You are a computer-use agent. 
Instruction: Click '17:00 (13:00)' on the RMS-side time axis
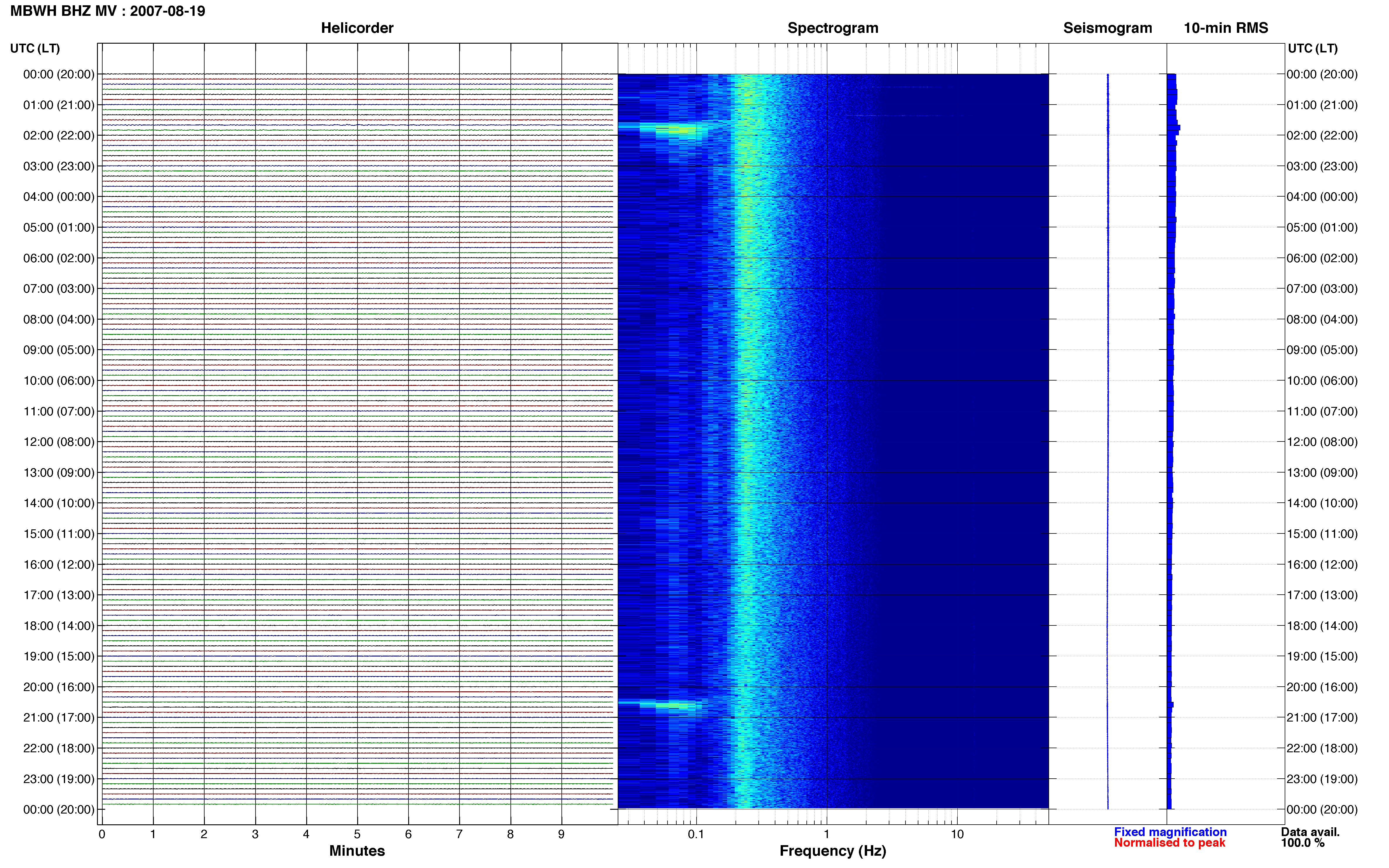click(x=1322, y=595)
